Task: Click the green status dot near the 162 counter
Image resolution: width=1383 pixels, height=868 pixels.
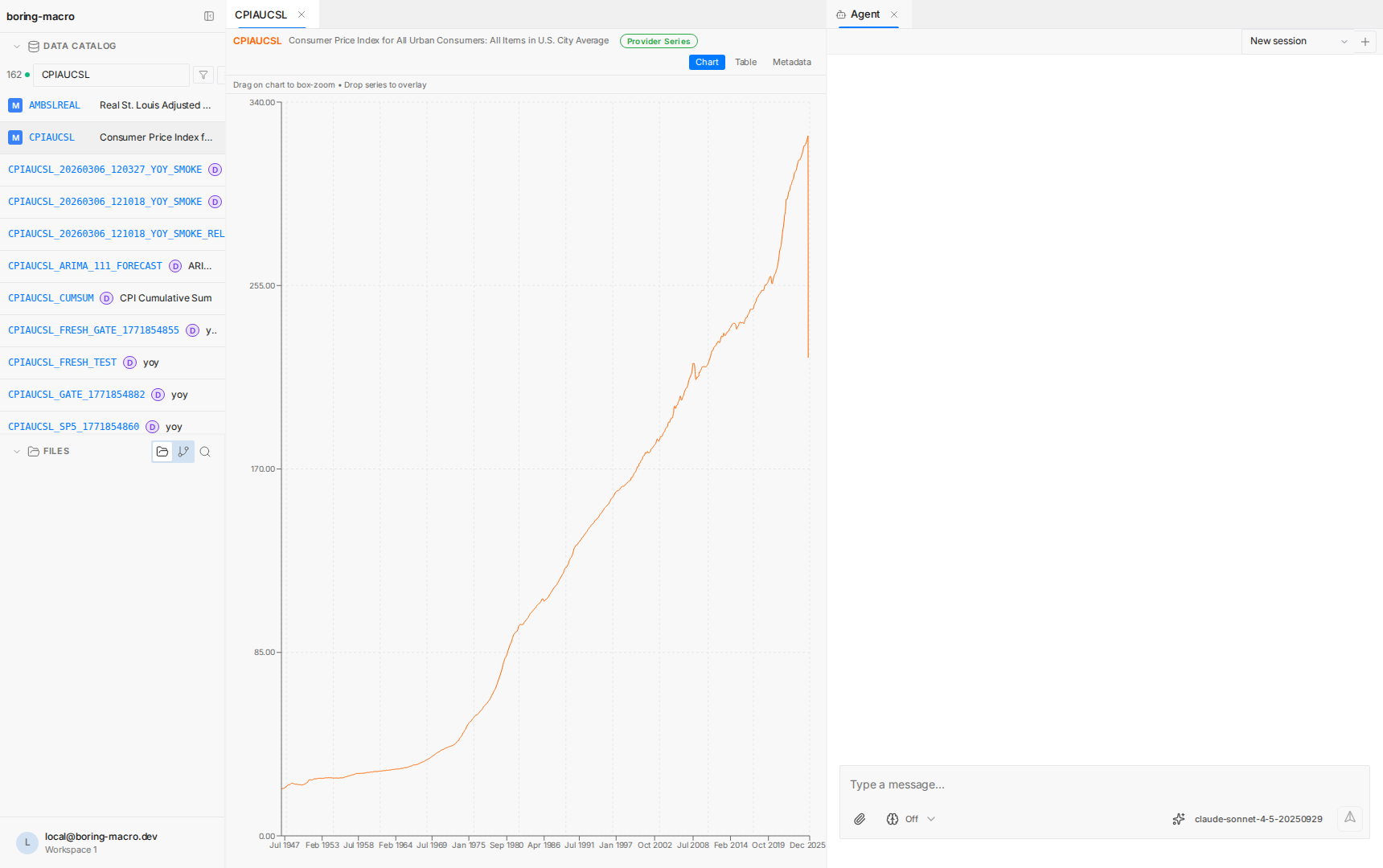Action: 27,74
